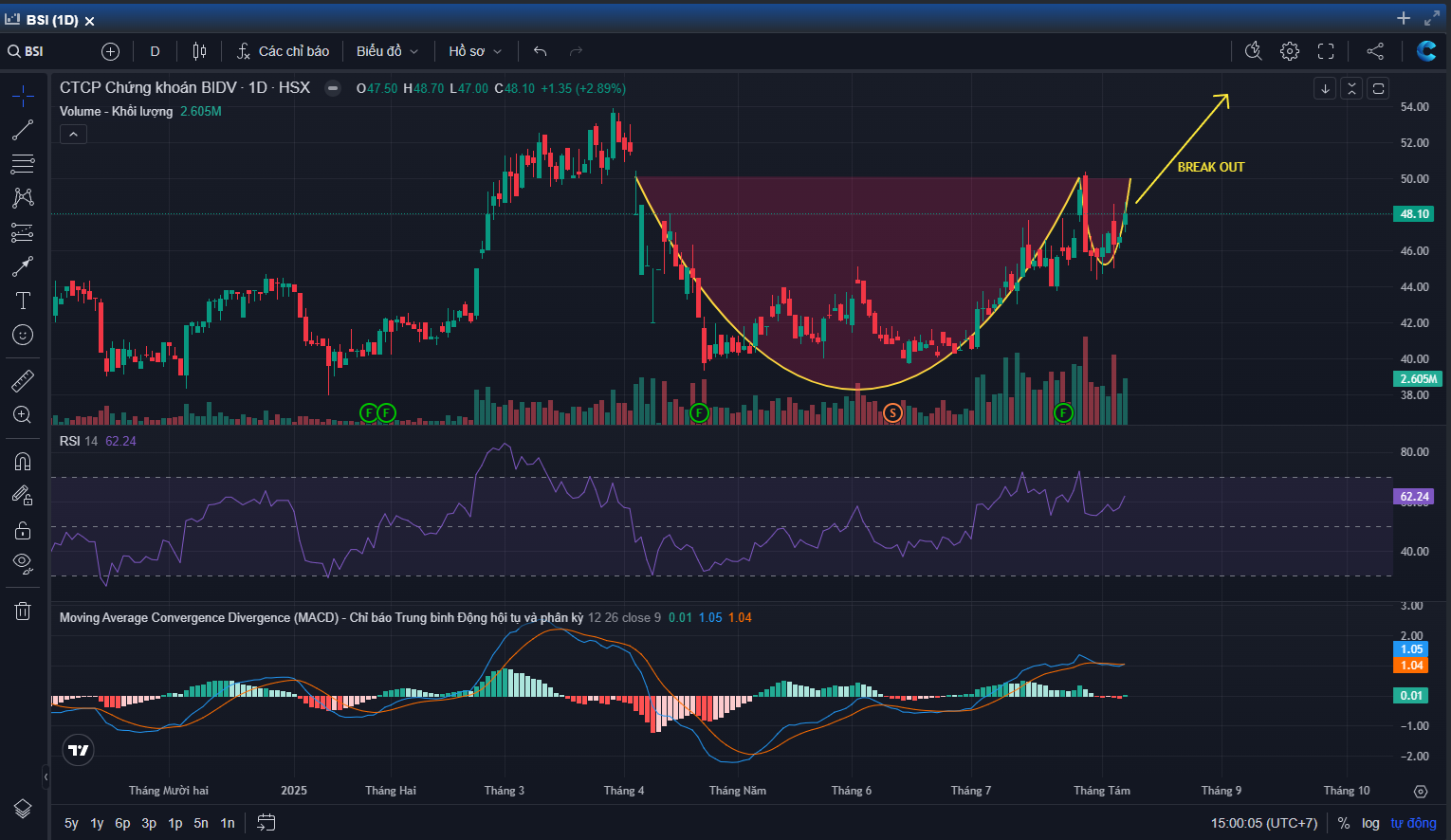Select the 1p time range
1451x840 pixels.
tap(175, 823)
